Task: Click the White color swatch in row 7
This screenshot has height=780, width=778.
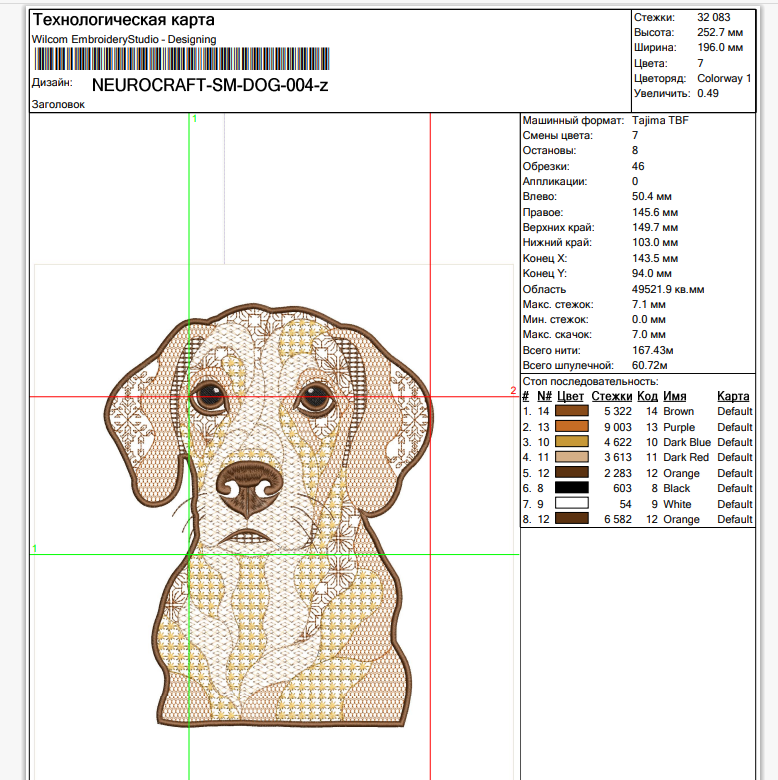Action: click(572, 503)
